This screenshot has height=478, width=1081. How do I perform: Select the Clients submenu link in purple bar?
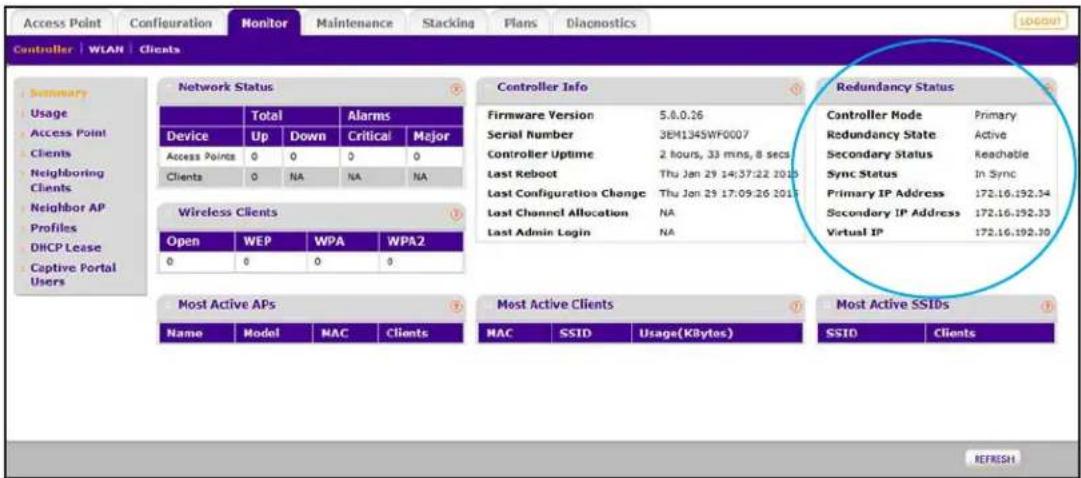pyautogui.click(x=160, y=50)
